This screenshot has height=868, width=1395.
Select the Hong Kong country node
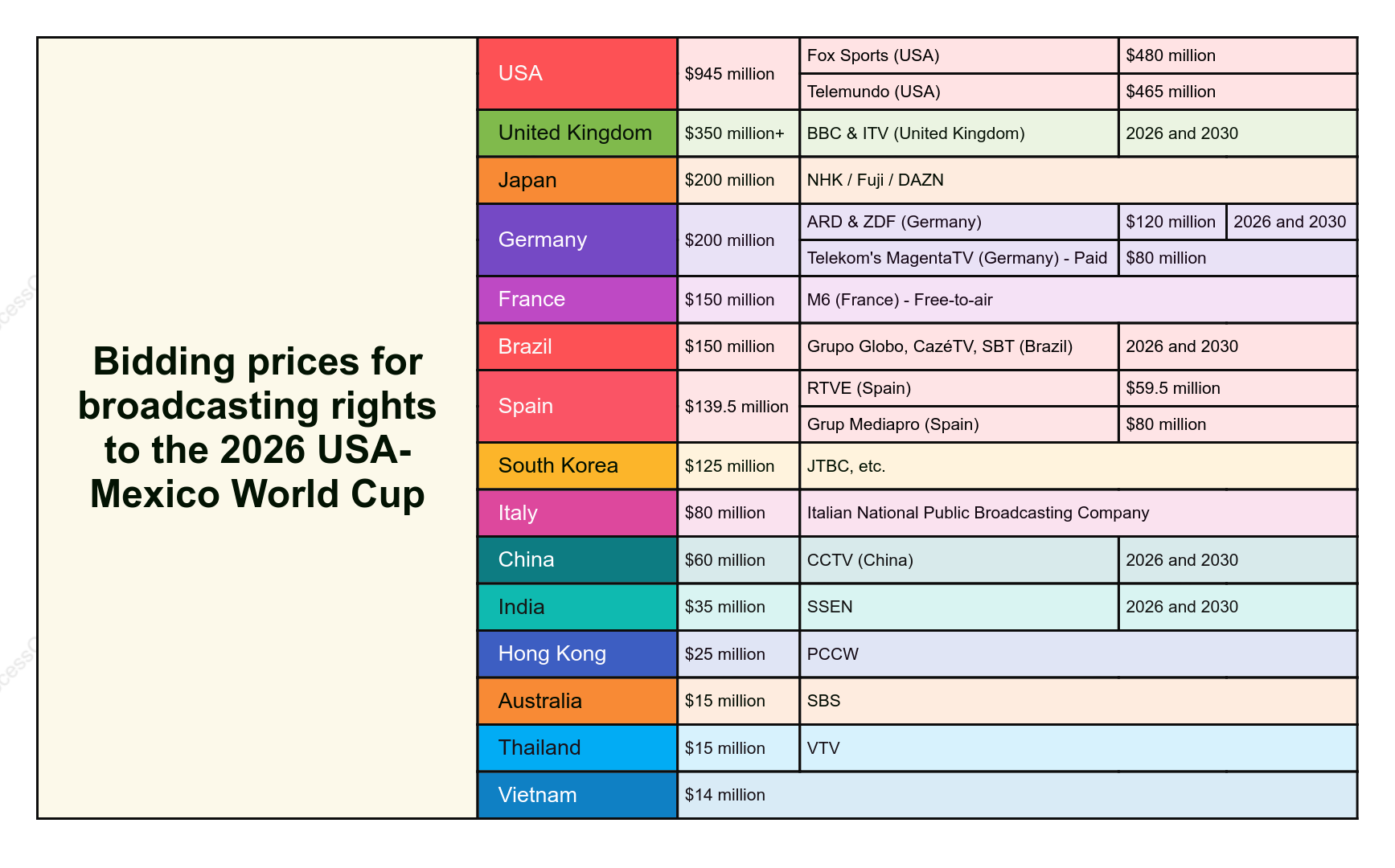[x=577, y=653]
